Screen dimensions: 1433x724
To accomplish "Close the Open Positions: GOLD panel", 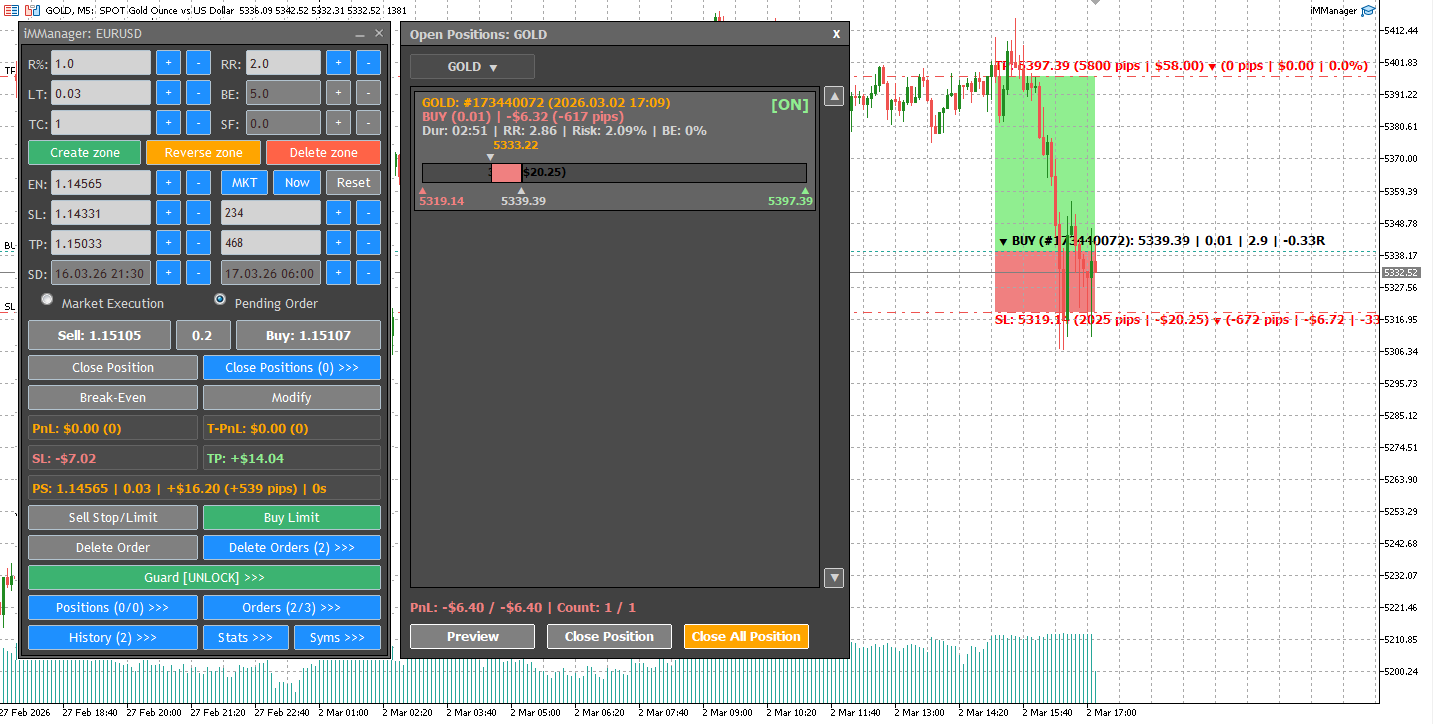I will click(836, 34).
